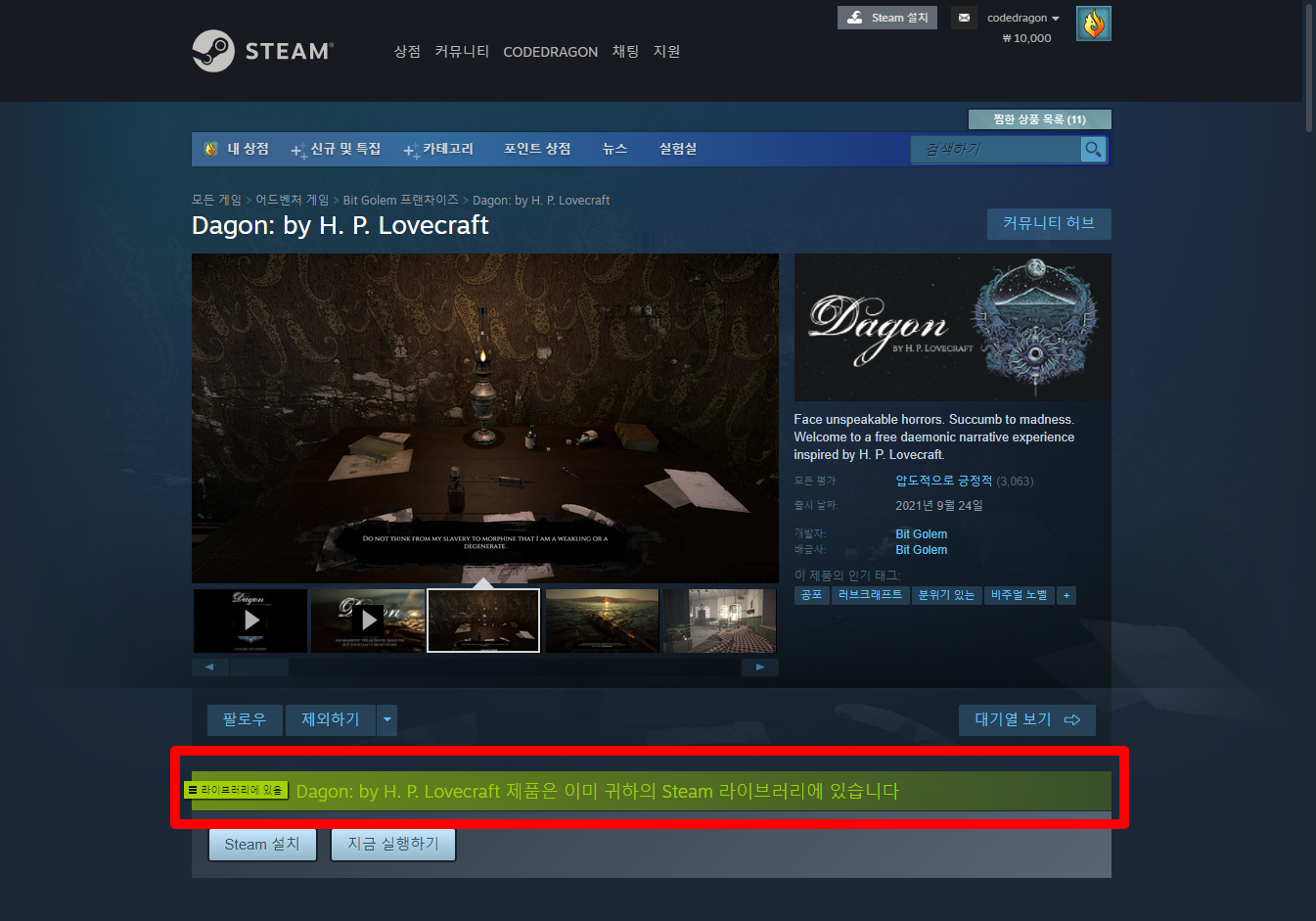Open the 내 상점 store menu
The width and height of the screenshot is (1316, 921).
tap(248, 149)
